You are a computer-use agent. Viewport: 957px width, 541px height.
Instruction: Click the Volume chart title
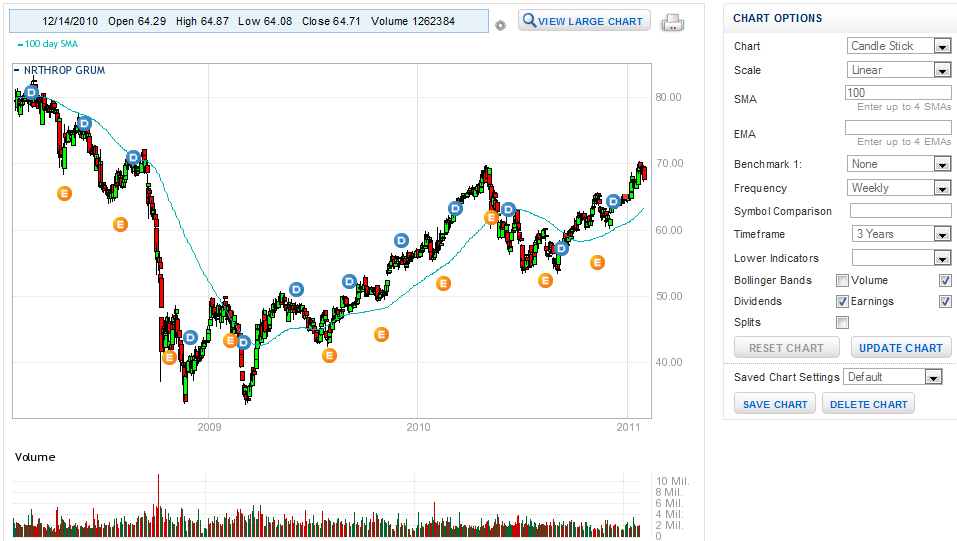pos(35,457)
